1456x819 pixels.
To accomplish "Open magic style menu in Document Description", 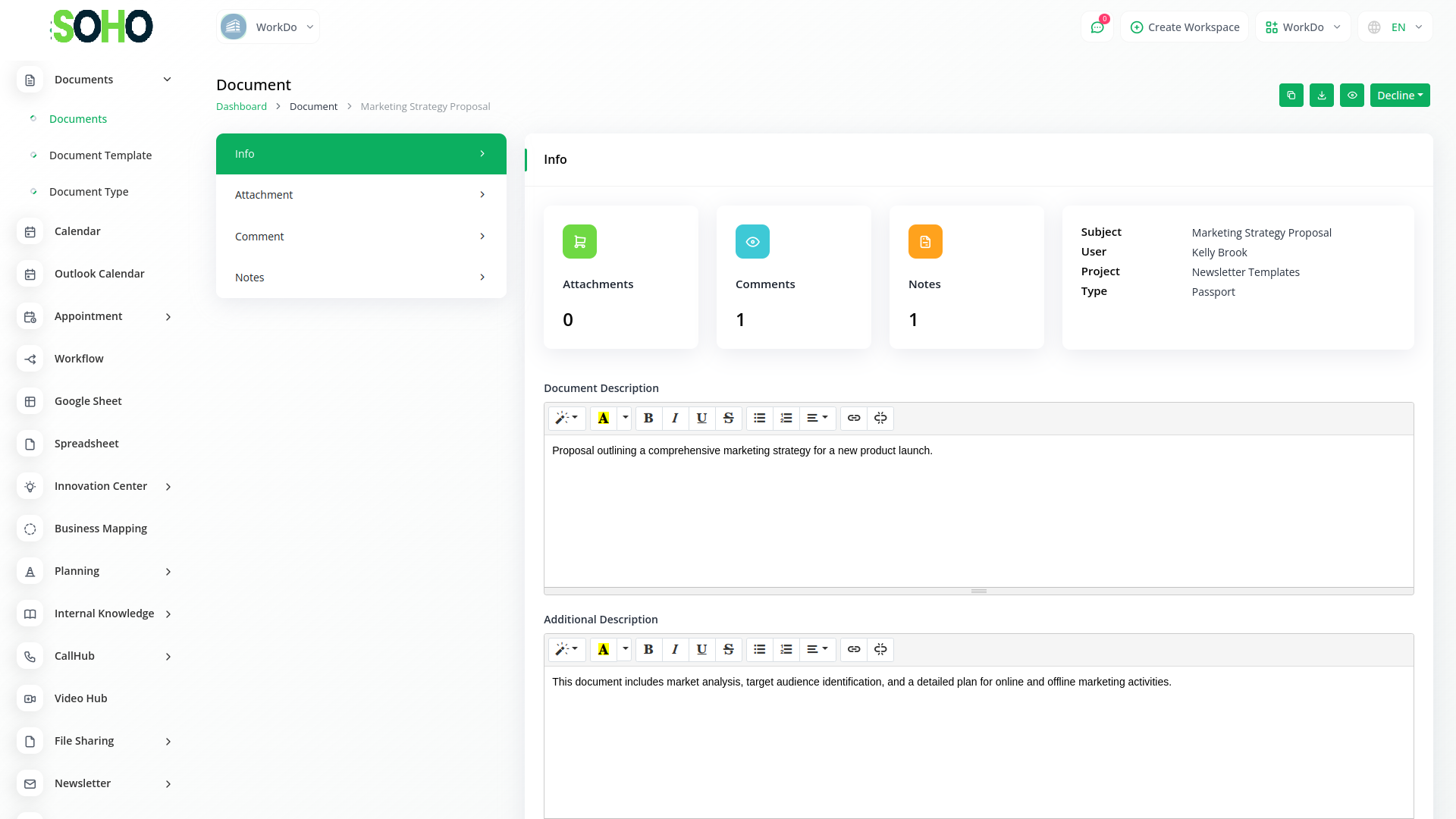I will pos(566,418).
